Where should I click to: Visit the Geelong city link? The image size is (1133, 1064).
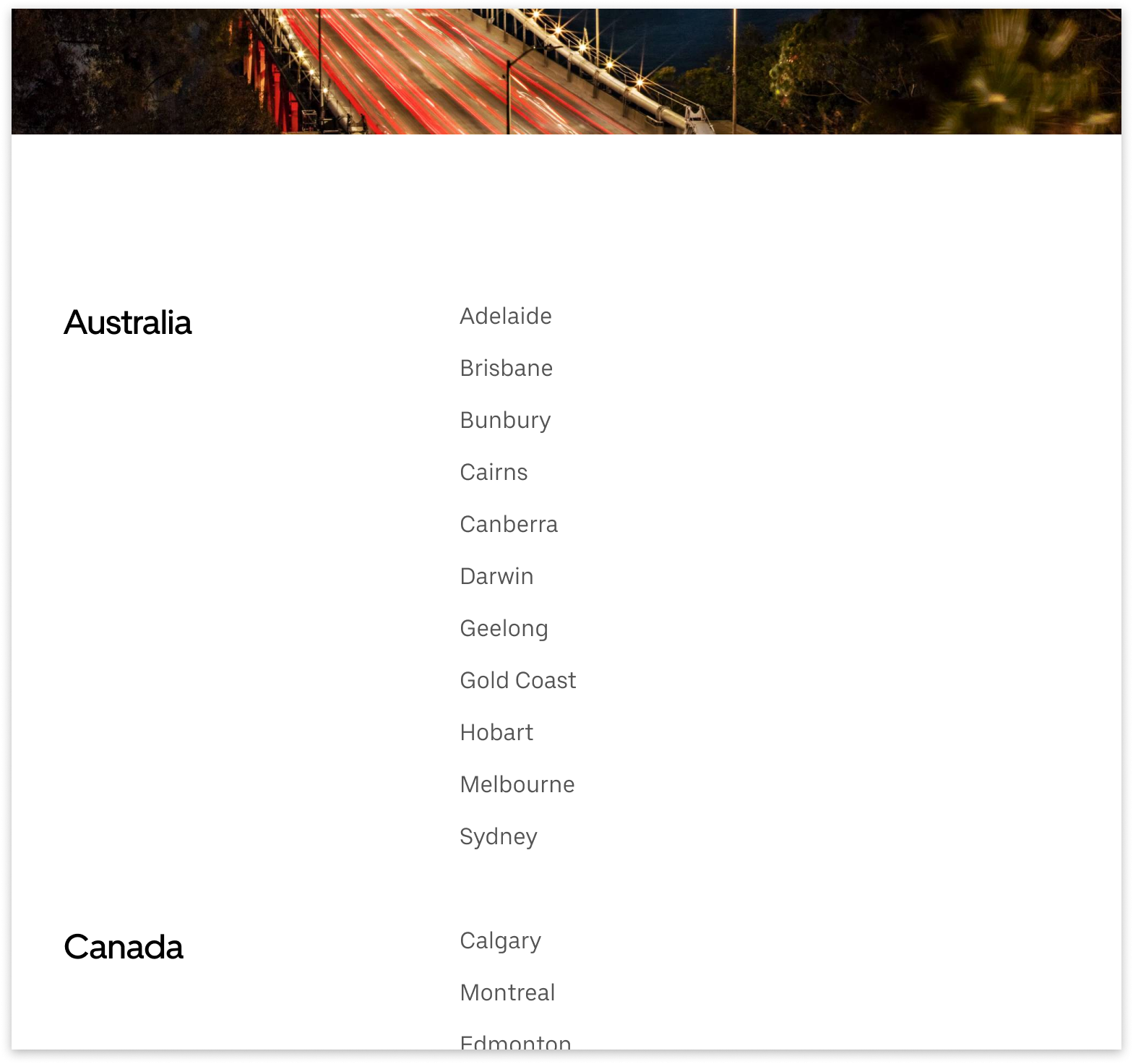[504, 628]
